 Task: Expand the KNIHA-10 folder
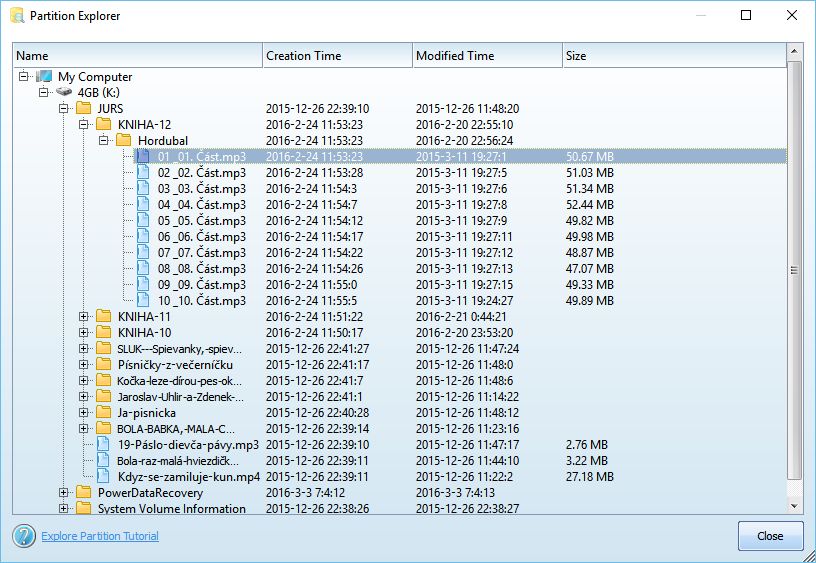click(83, 332)
